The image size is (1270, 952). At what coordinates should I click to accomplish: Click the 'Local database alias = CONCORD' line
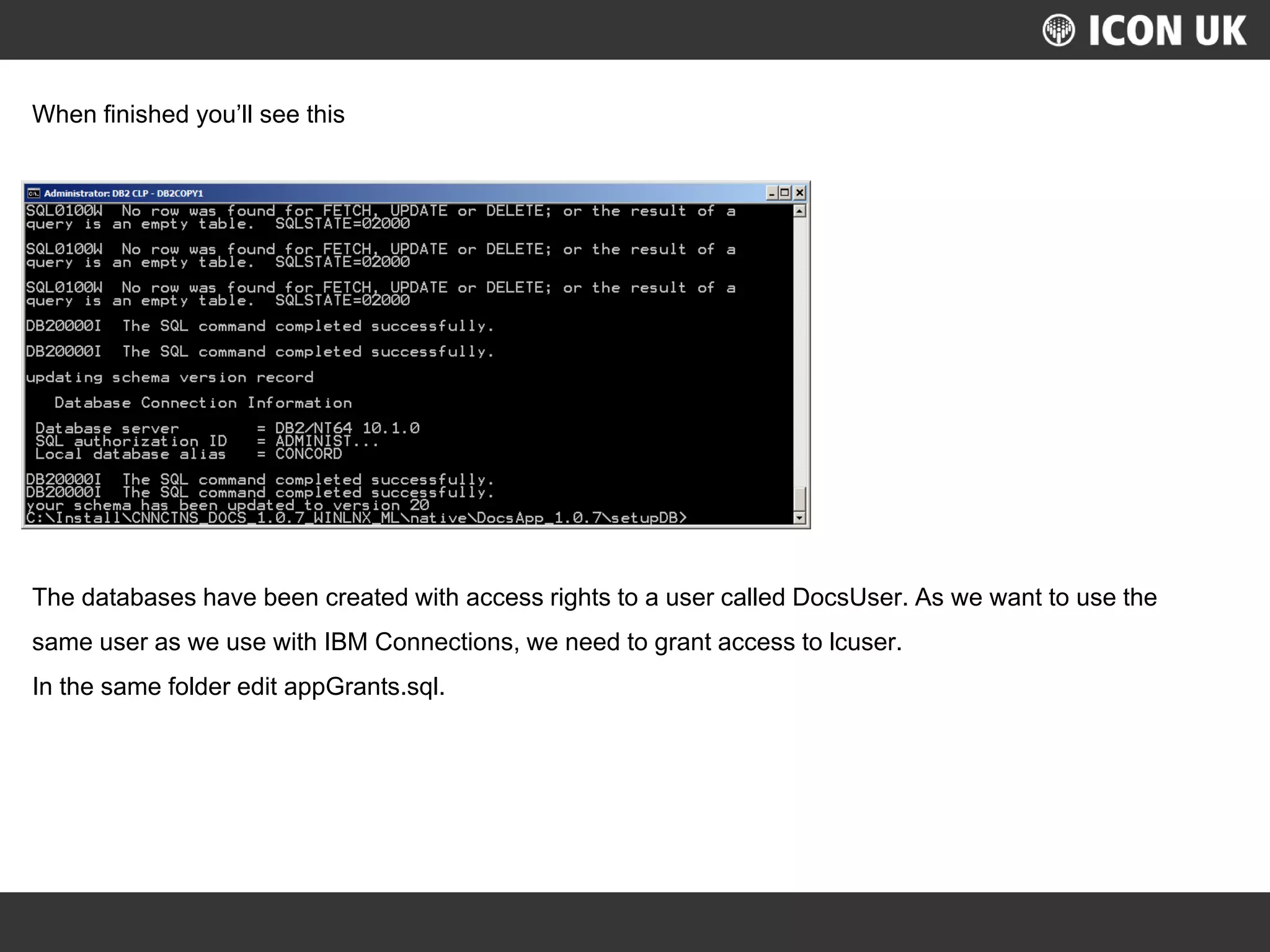coord(189,454)
